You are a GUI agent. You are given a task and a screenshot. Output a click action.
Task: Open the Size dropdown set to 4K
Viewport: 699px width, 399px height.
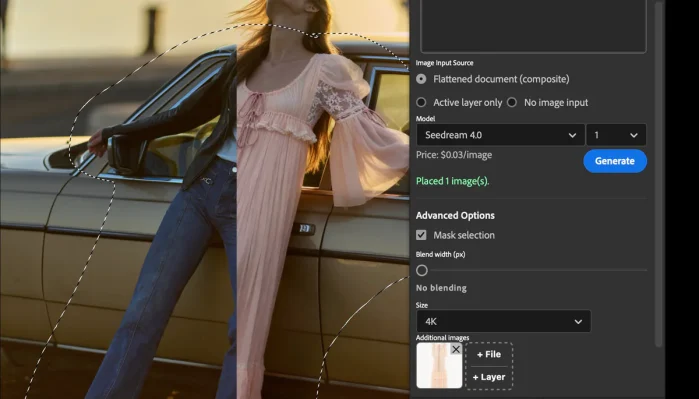point(503,321)
